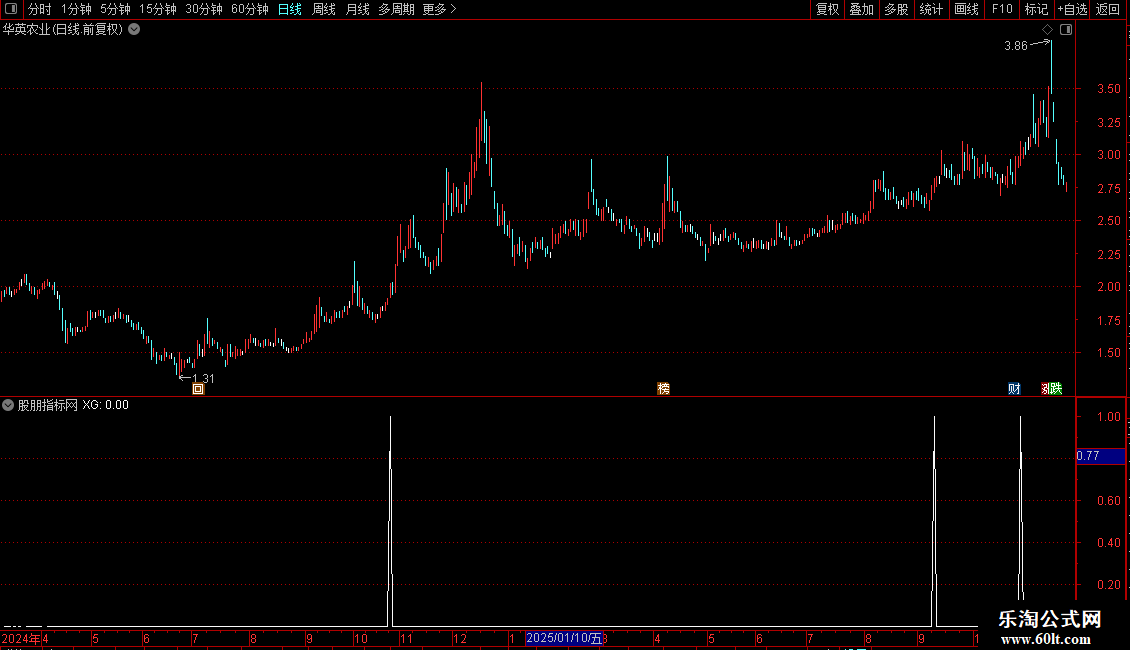Click the 3.86 high price label
The height and width of the screenshot is (650, 1130).
pos(1015,46)
